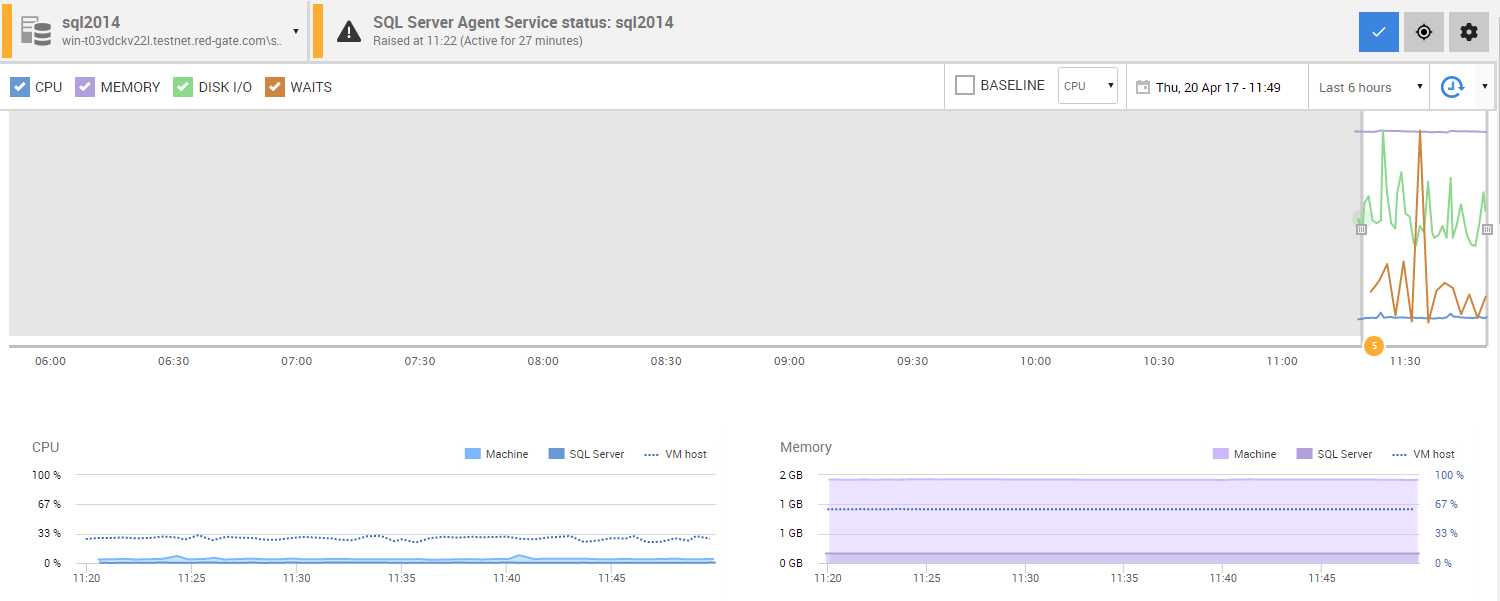The image size is (1500, 601).
Task: Click the calendar icon beside the date
Action: point(1142,87)
